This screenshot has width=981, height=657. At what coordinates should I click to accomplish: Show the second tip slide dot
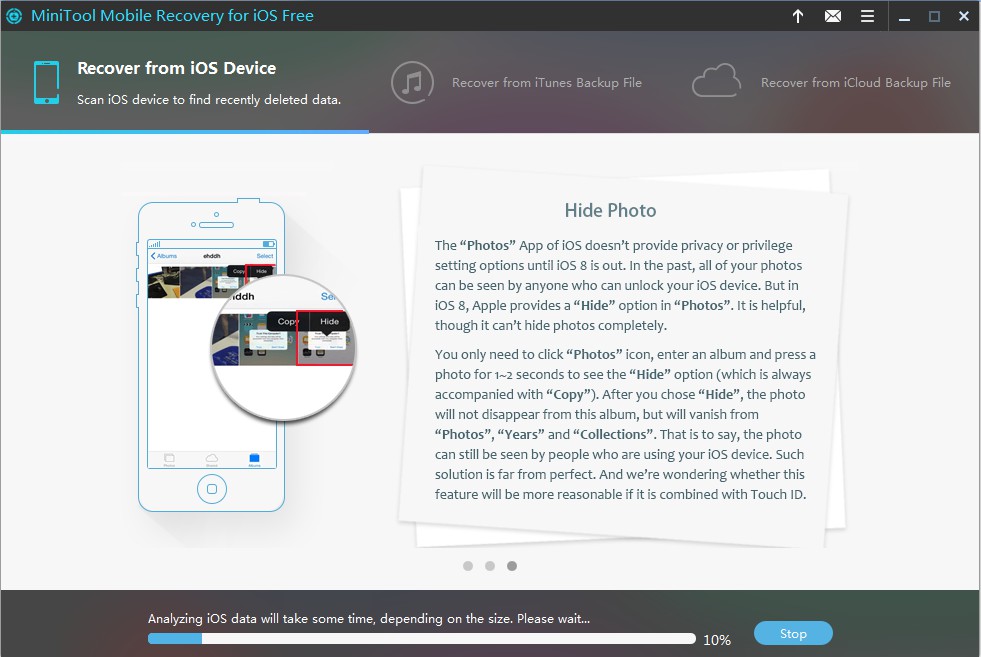(490, 566)
